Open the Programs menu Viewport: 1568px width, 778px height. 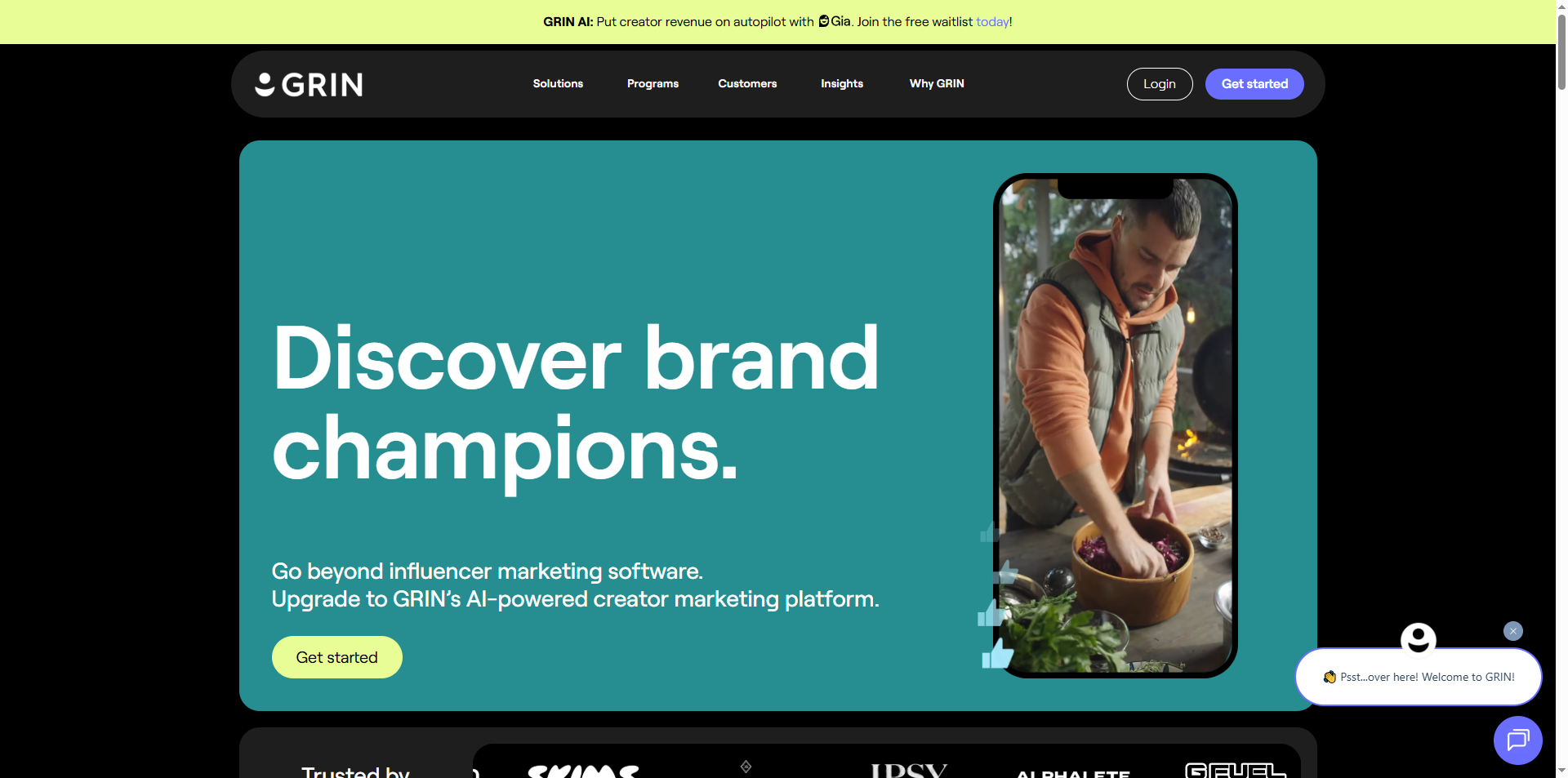tap(653, 83)
